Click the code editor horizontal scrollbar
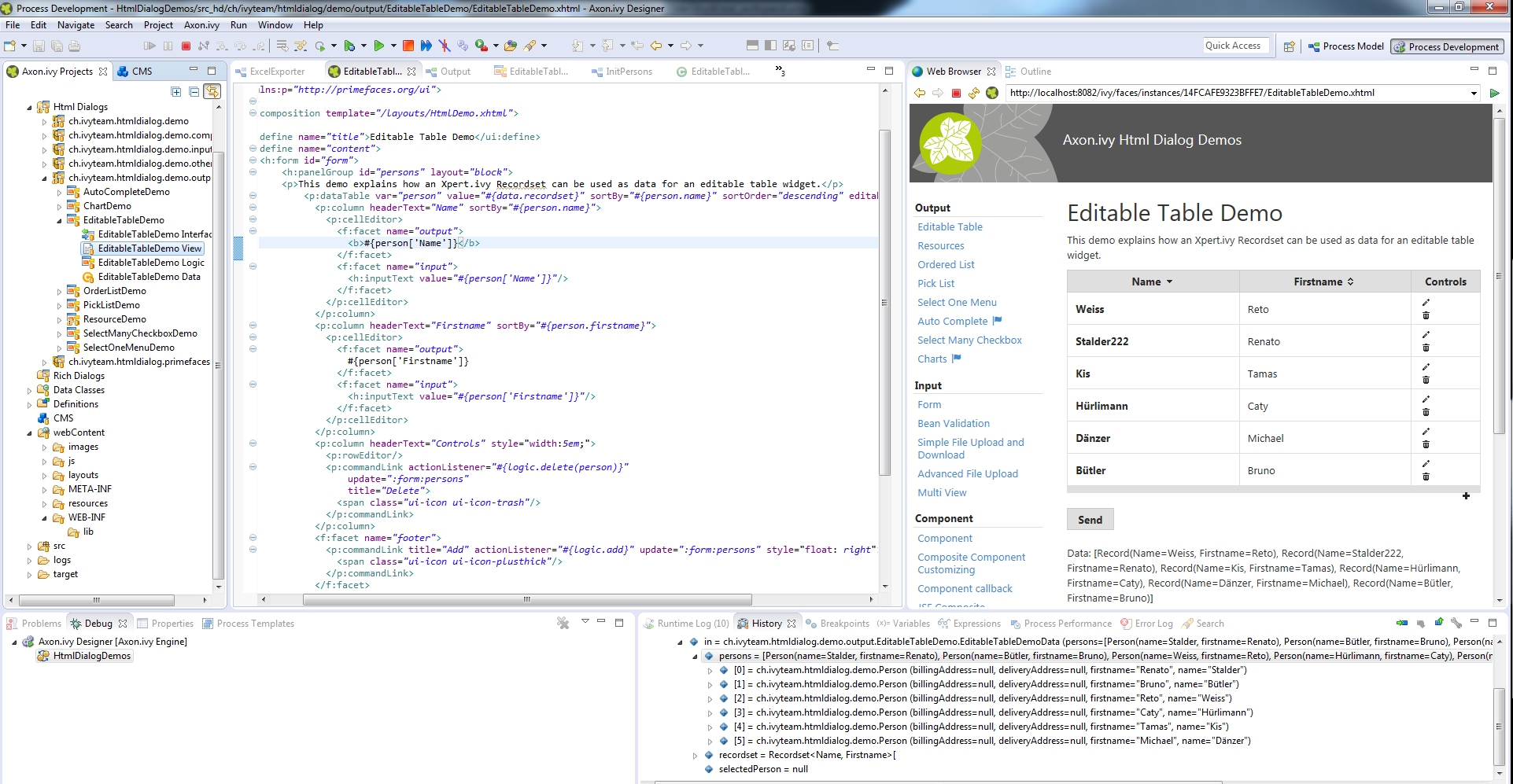 (x=527, y=599)
